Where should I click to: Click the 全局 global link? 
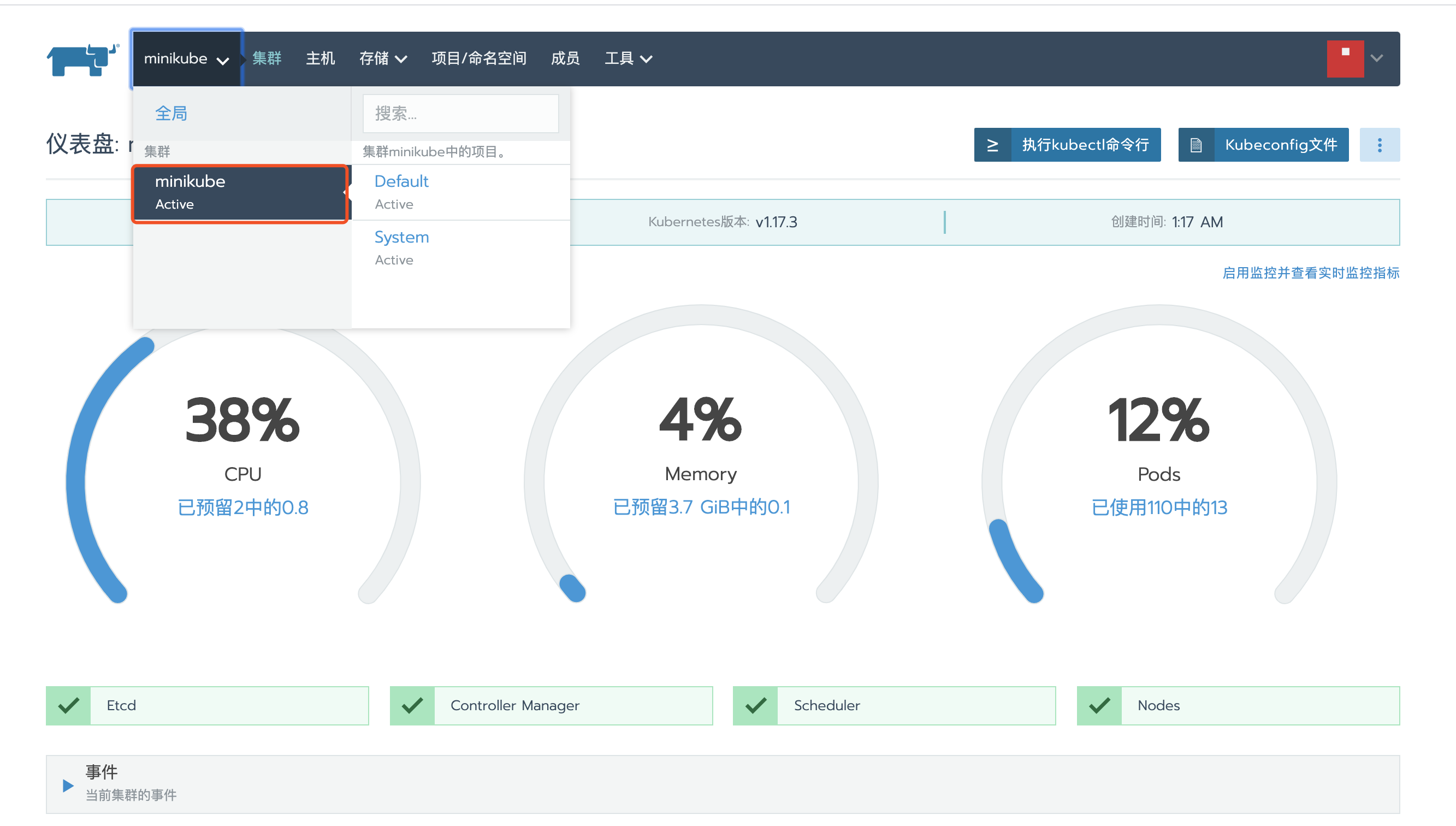171,114
